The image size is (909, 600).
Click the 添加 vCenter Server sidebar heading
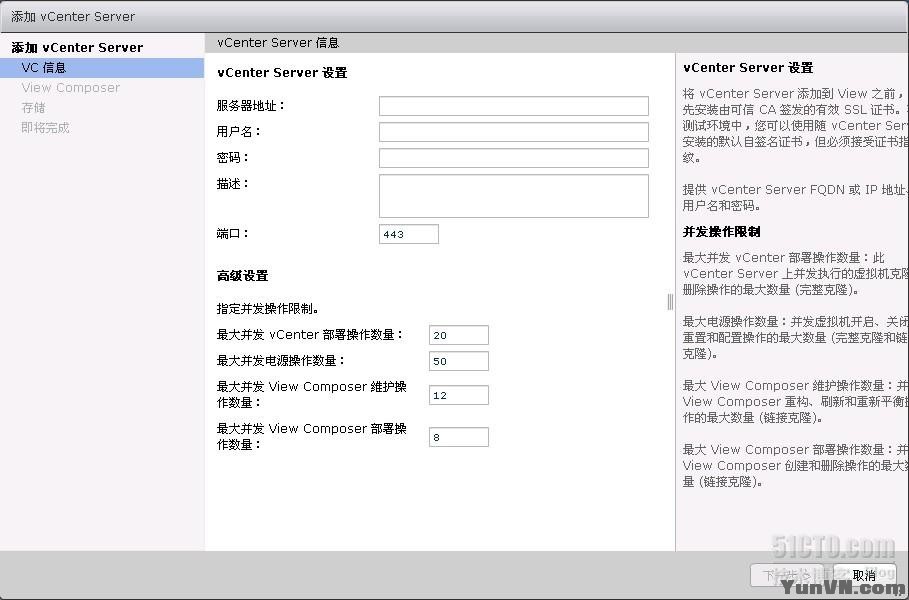(77, 48)
